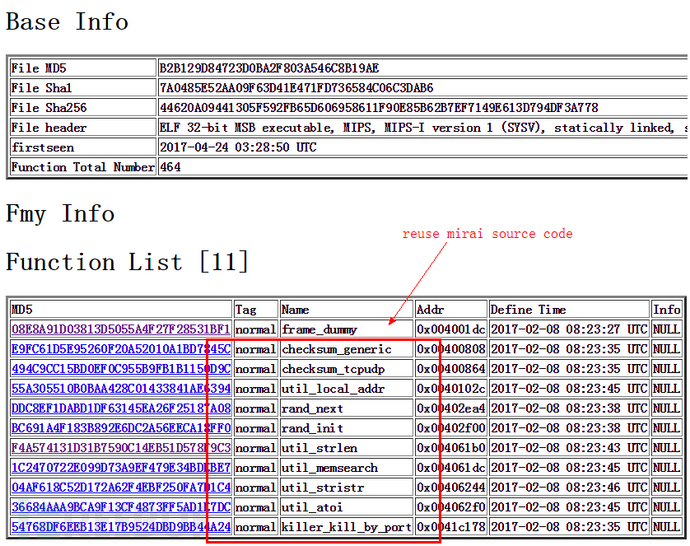The height and width of the screenshot is (546, 690).
Task: Open the MD5 link for util_strlen
Action: (x=121, y=448)
